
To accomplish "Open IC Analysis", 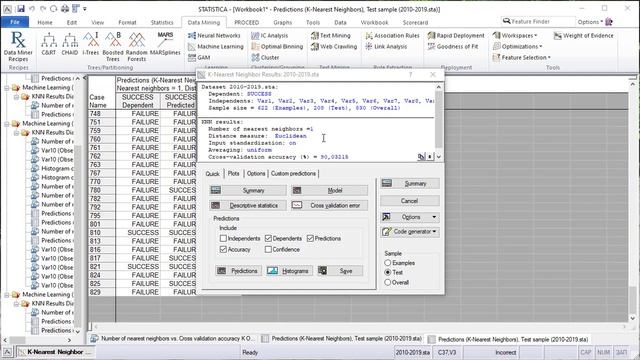I will (x=269, y=36).
